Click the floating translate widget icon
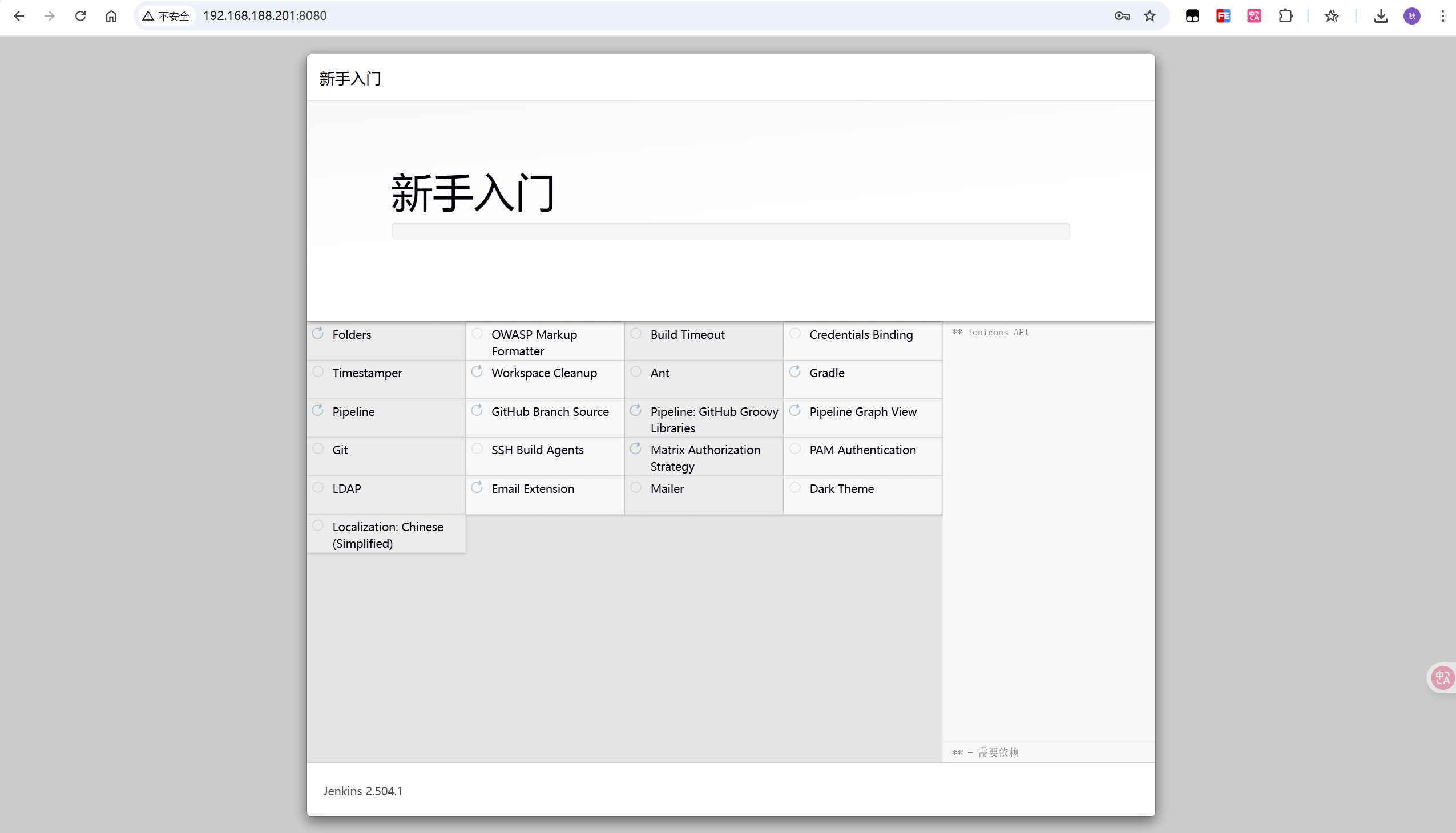 coord(1442,678)
